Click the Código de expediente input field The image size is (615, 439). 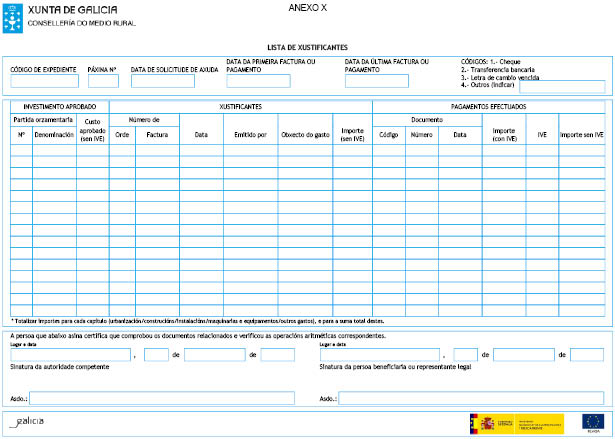click(44, 81)
